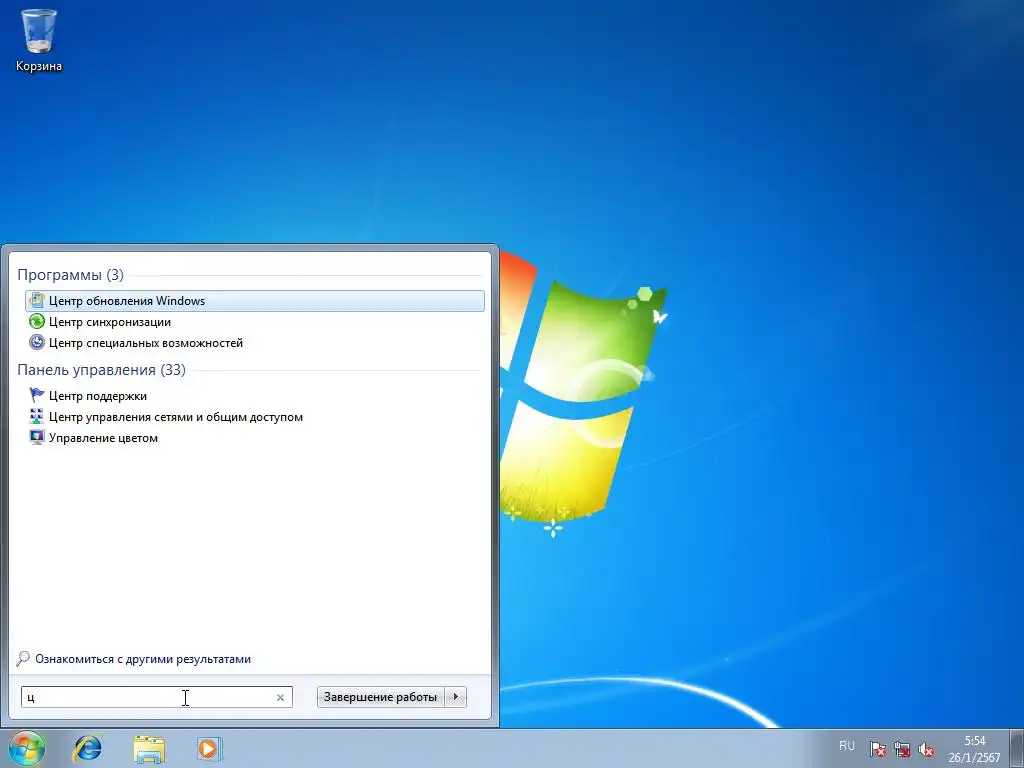Clear the search box with the X

[280, 697]
